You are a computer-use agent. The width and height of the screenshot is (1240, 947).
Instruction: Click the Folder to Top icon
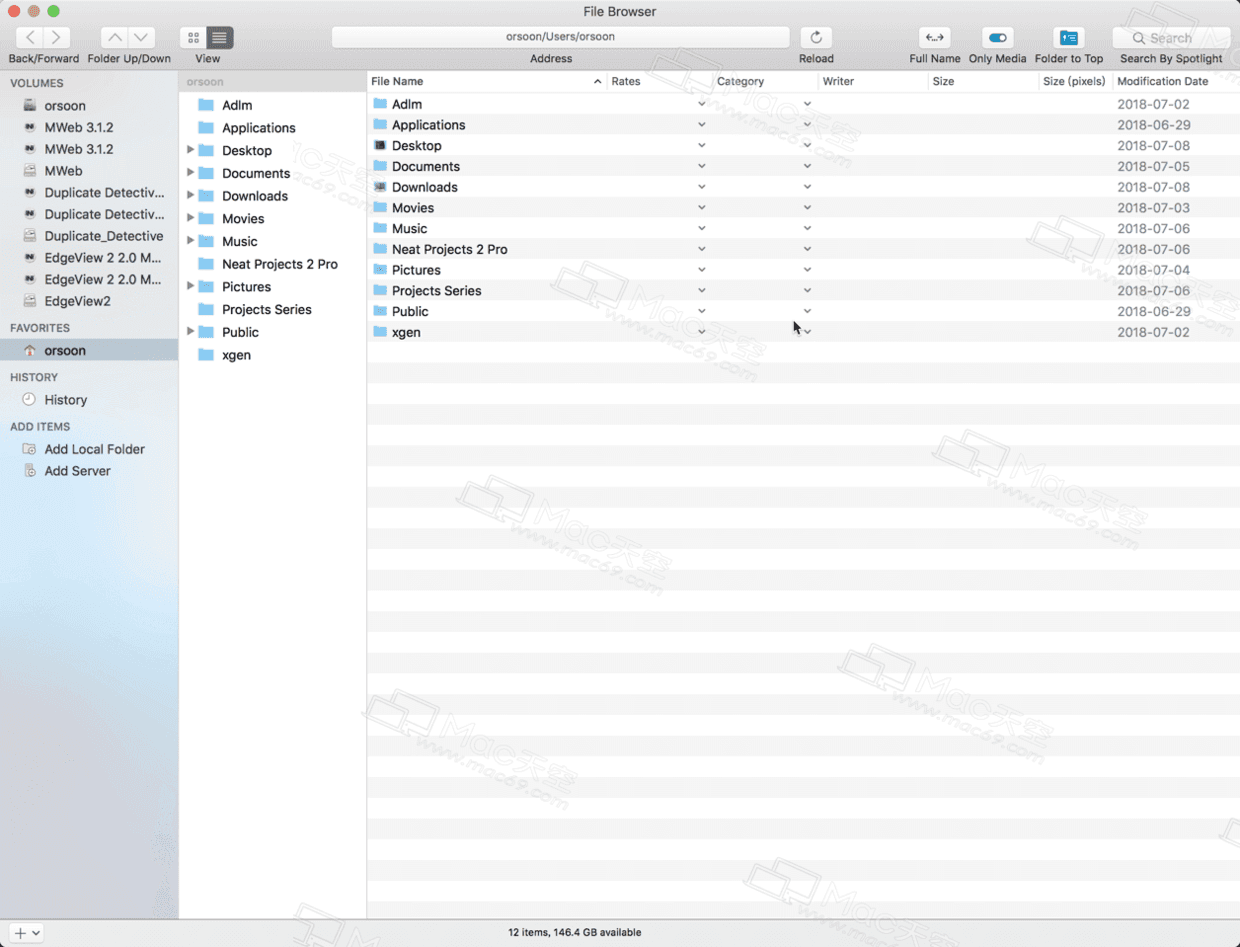[x=1069, y=37]
